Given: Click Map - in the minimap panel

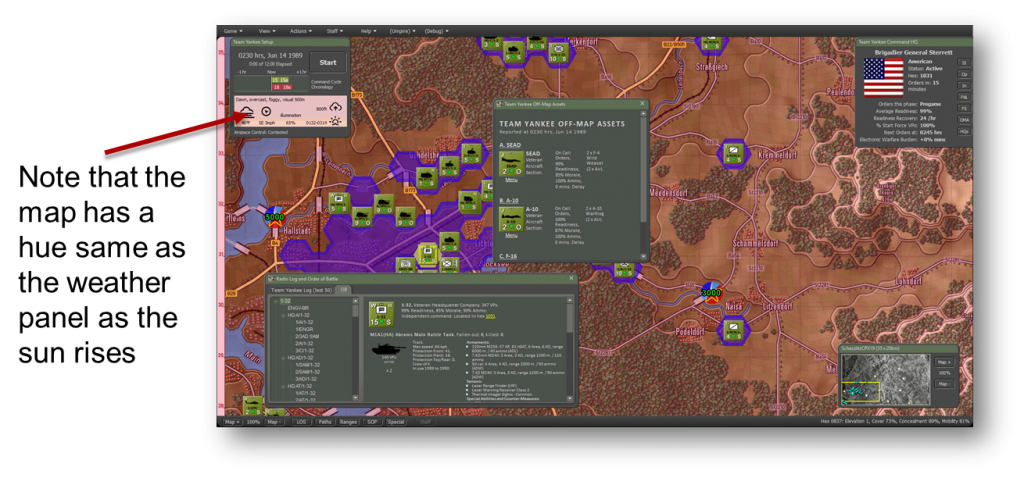Looking at the screenshot, I should 944,383.
